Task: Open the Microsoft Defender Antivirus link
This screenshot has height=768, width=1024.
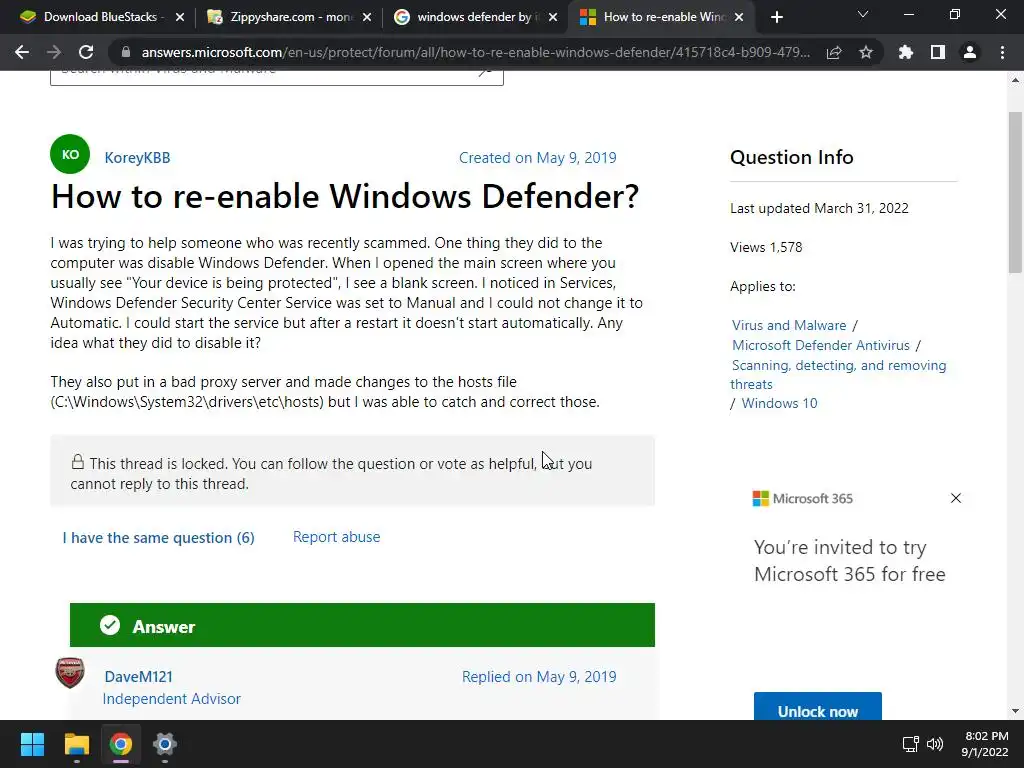Action: [x=821, y=345]
